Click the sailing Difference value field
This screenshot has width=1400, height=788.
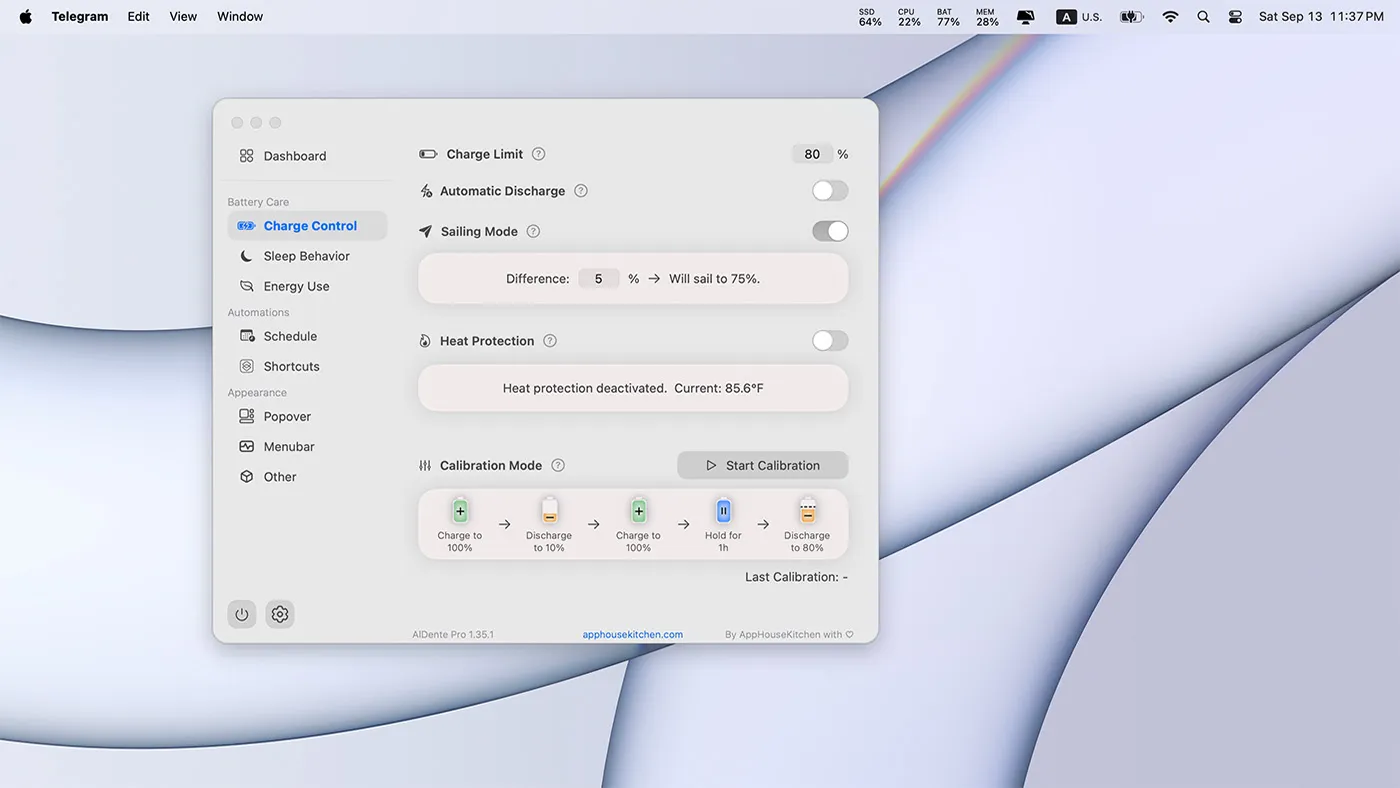598,279
